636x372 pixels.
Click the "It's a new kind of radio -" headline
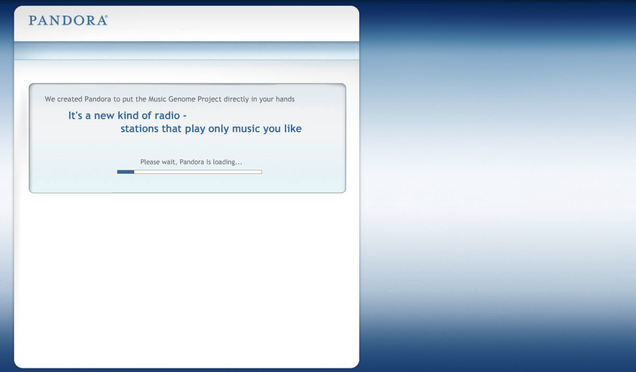pyautogui.click(x=127, y=116)
